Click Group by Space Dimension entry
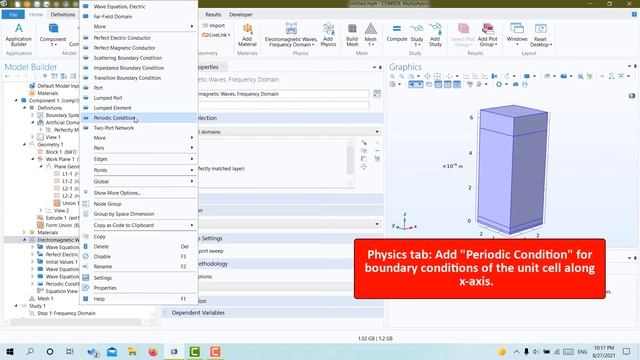This screenshot has width=640, height=360. (139, 214)
